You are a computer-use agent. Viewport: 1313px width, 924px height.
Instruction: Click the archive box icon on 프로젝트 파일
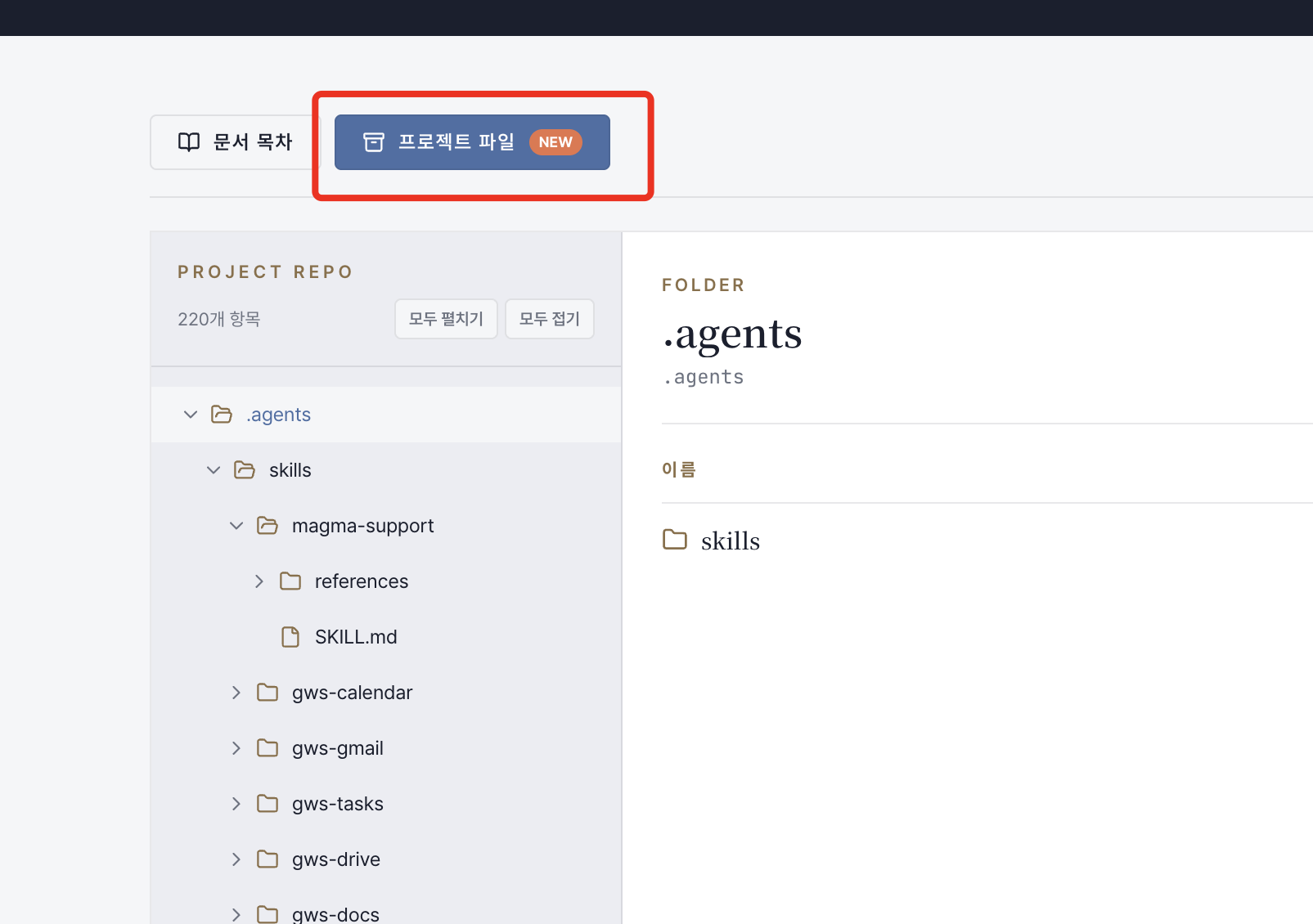(x=374, y=142)
